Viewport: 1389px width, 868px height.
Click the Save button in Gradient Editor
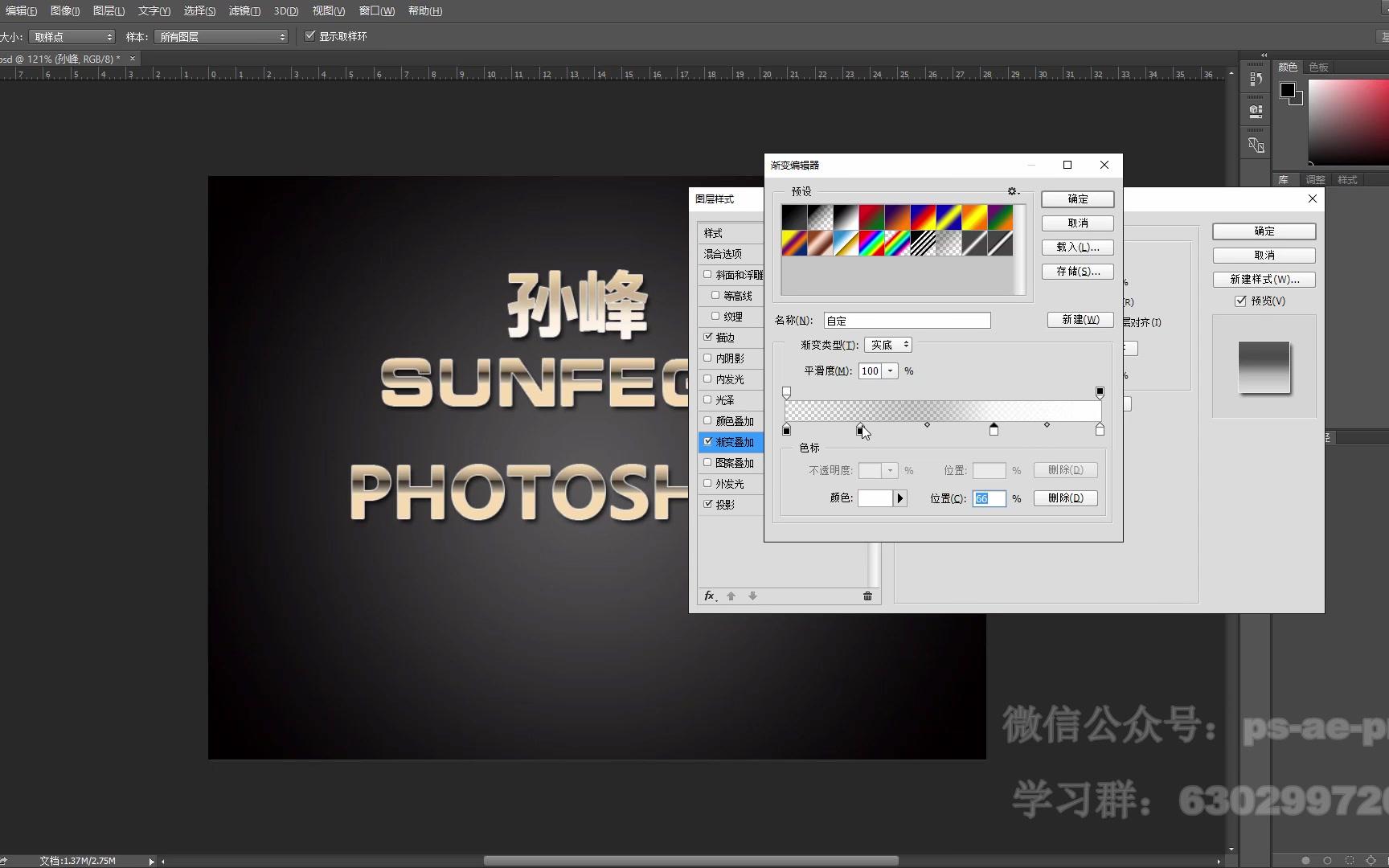(1078, 271)
